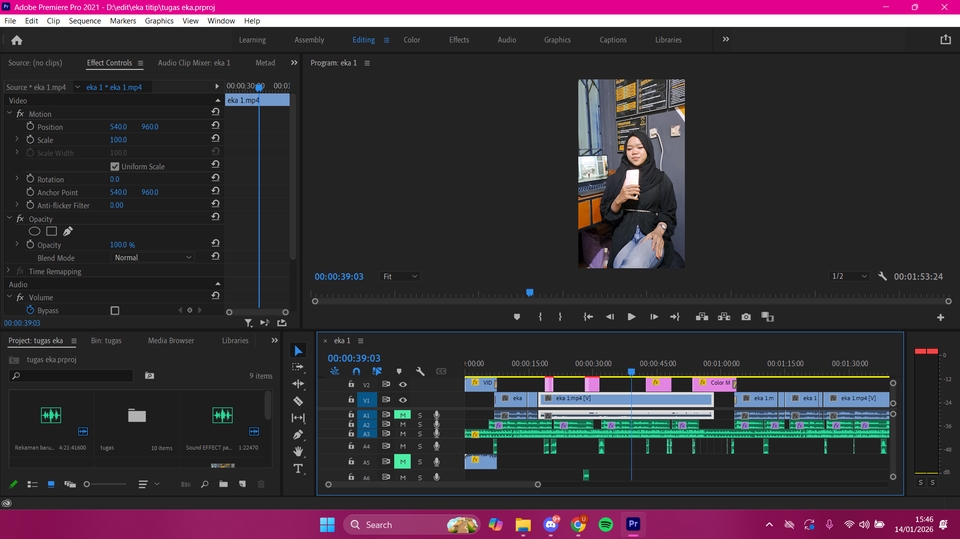Screen dimensions: 960x539
Task: Switch to Audio Clip Mixer tab
Action: click(x=194, y=63)
